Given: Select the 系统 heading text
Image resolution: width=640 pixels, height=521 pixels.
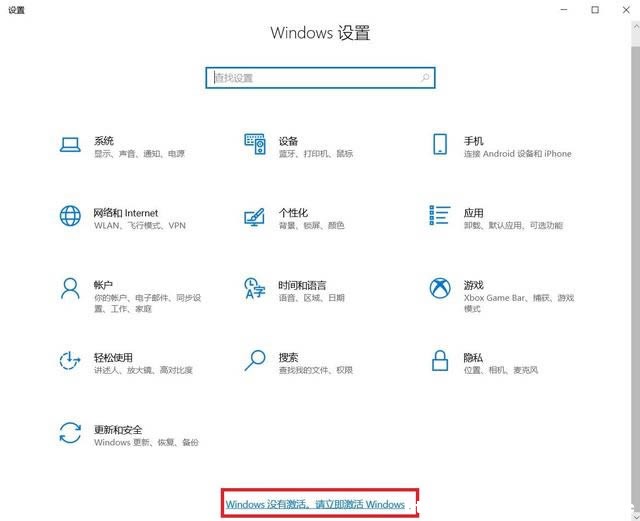Looking at the screenshot, I should coord(104,141).
